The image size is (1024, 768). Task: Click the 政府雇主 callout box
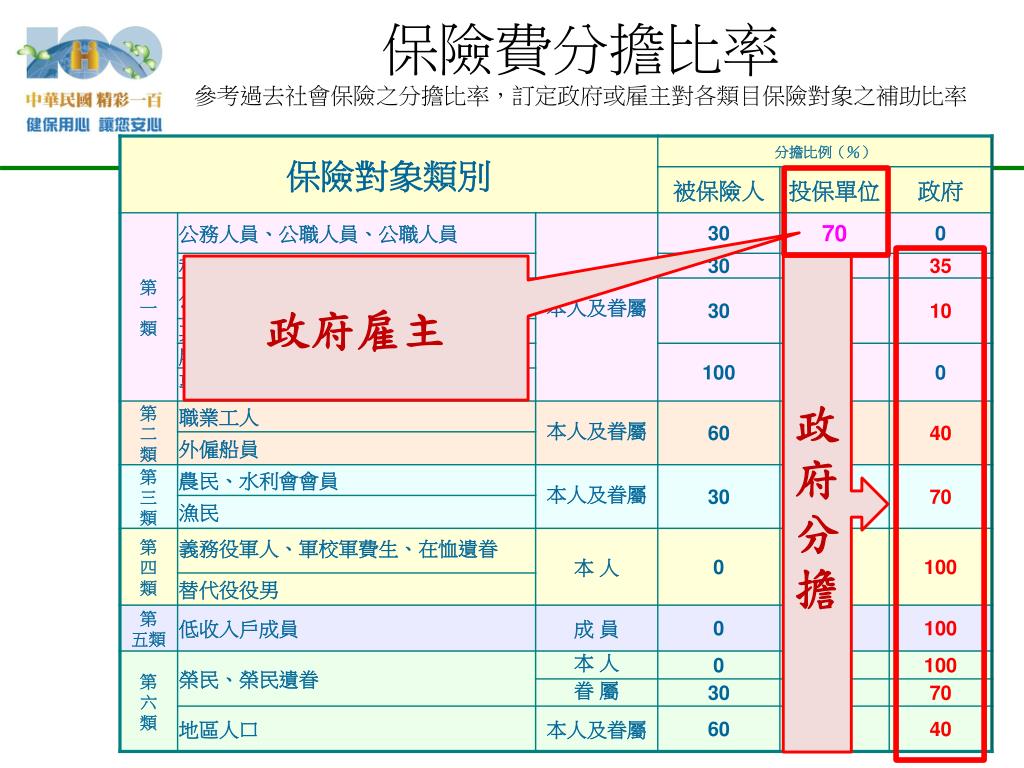(356, 328)
